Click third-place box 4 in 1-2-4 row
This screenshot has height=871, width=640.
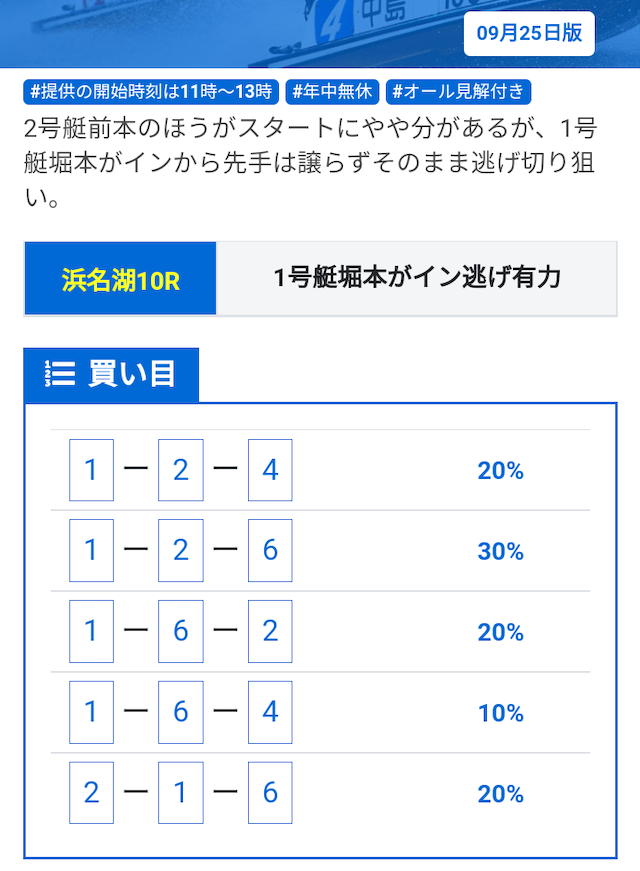(270, 470)
